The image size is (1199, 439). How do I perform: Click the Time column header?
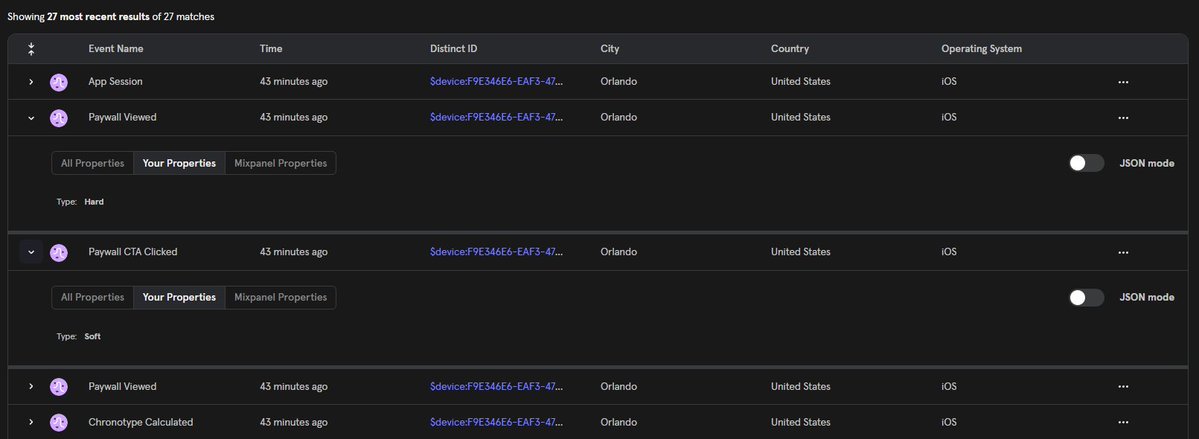(271, 49)
